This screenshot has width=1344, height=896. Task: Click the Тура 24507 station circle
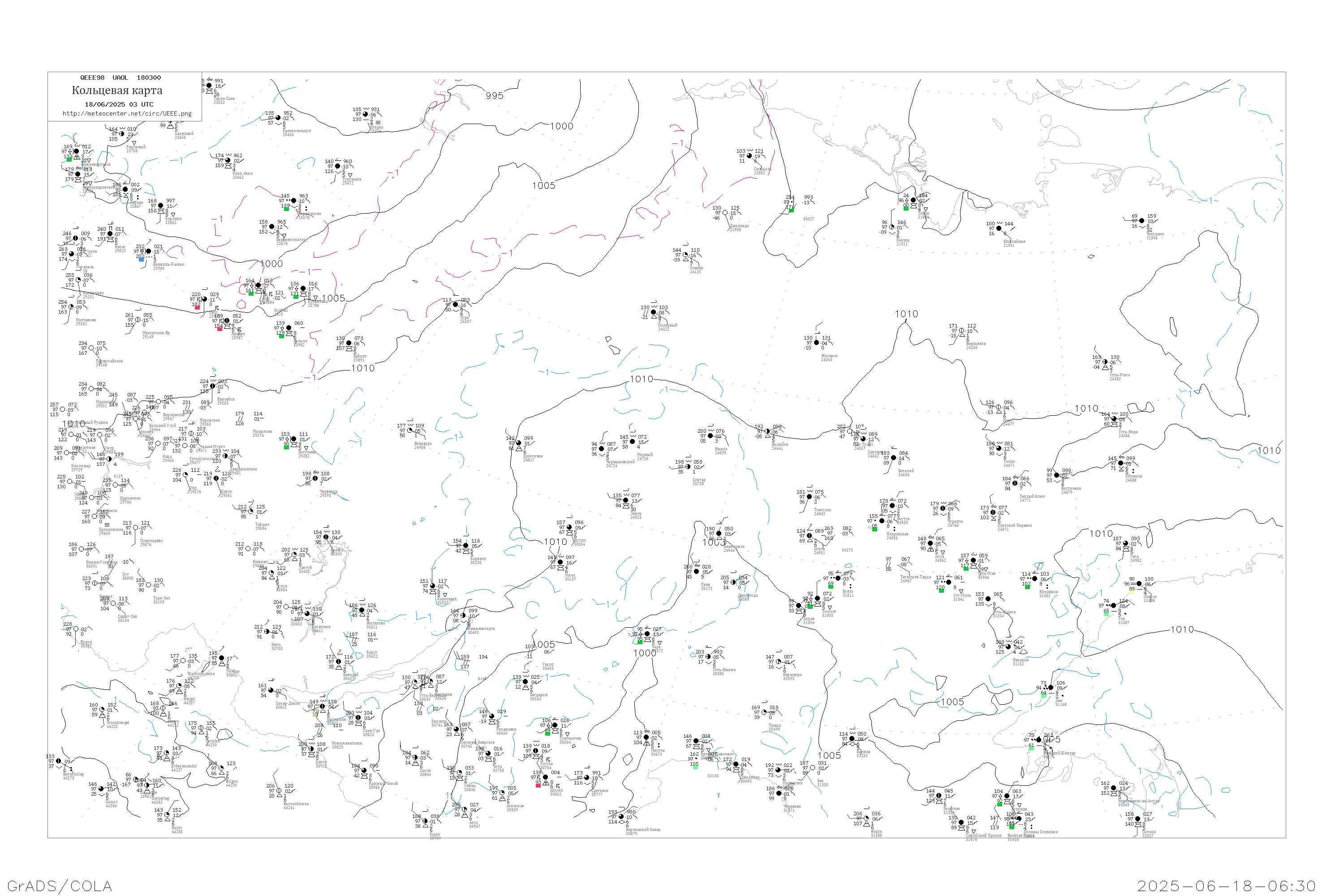456,305
